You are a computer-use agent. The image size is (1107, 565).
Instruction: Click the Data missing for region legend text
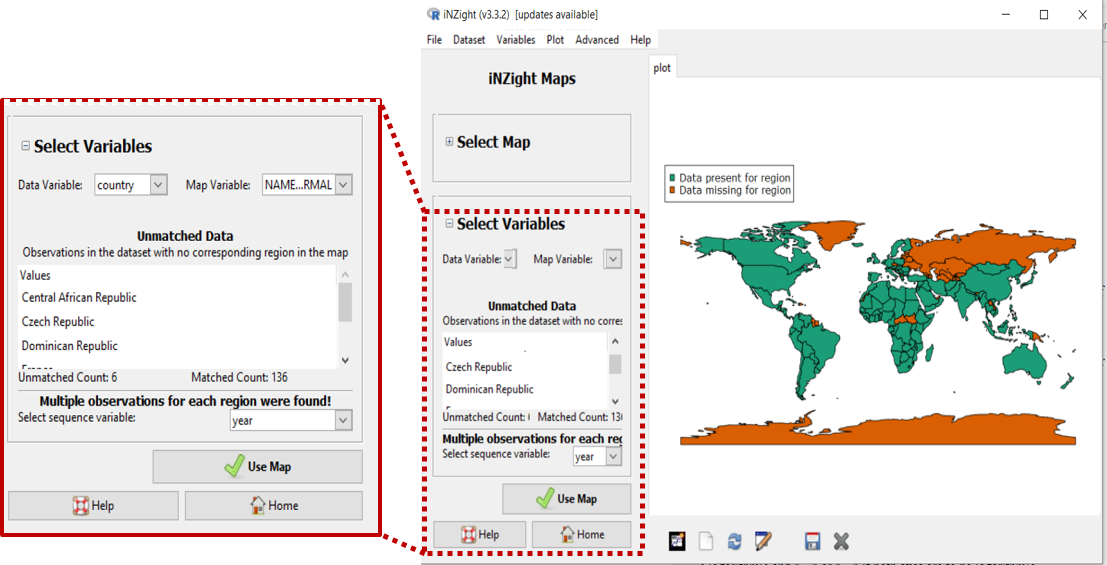click(x=735, y=191)
